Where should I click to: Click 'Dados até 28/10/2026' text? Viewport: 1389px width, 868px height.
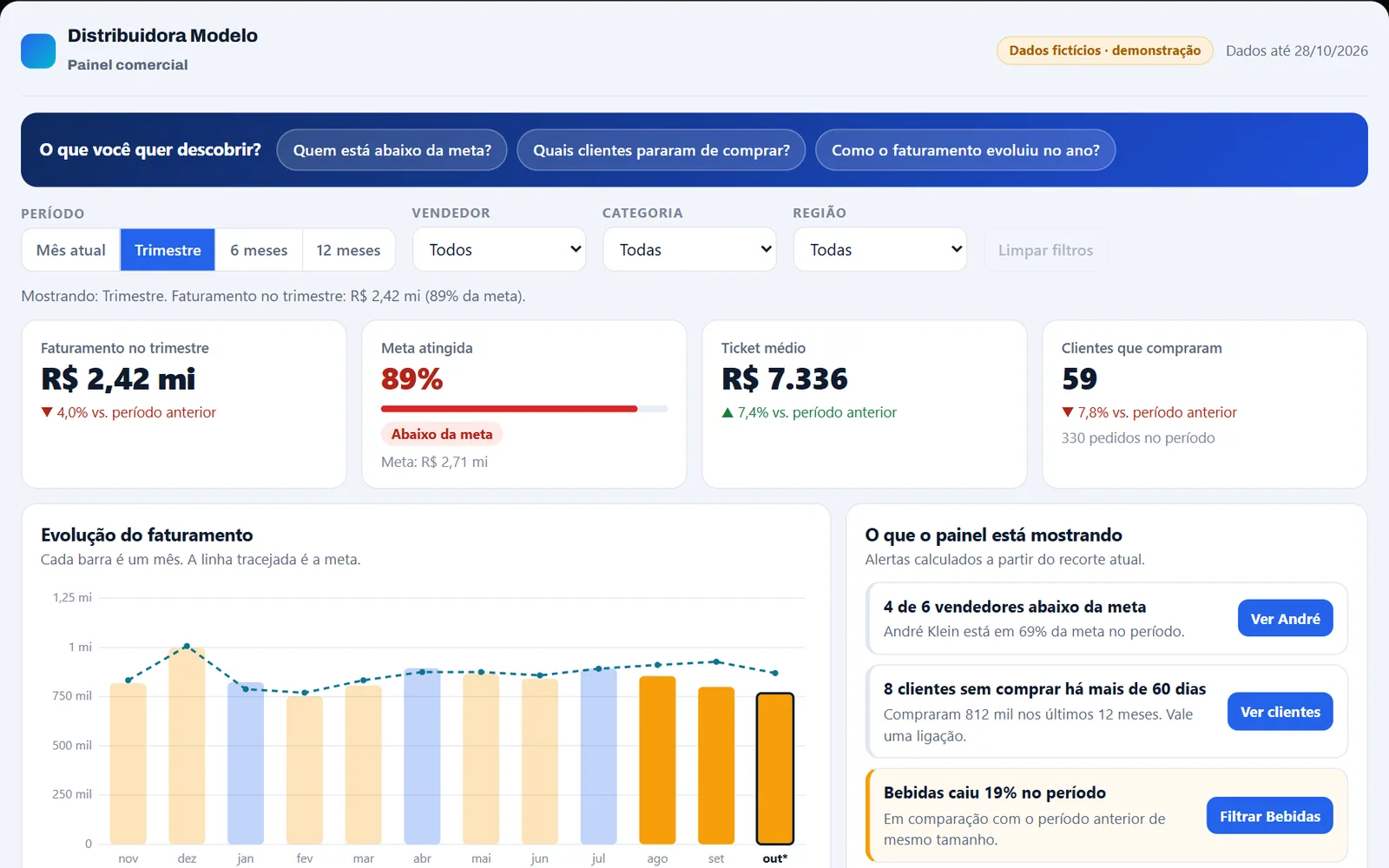(x=1297, y=50)
